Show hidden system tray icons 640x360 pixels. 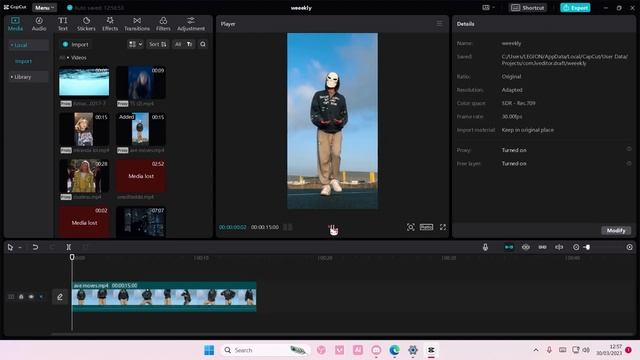click(x=536, y=350)
